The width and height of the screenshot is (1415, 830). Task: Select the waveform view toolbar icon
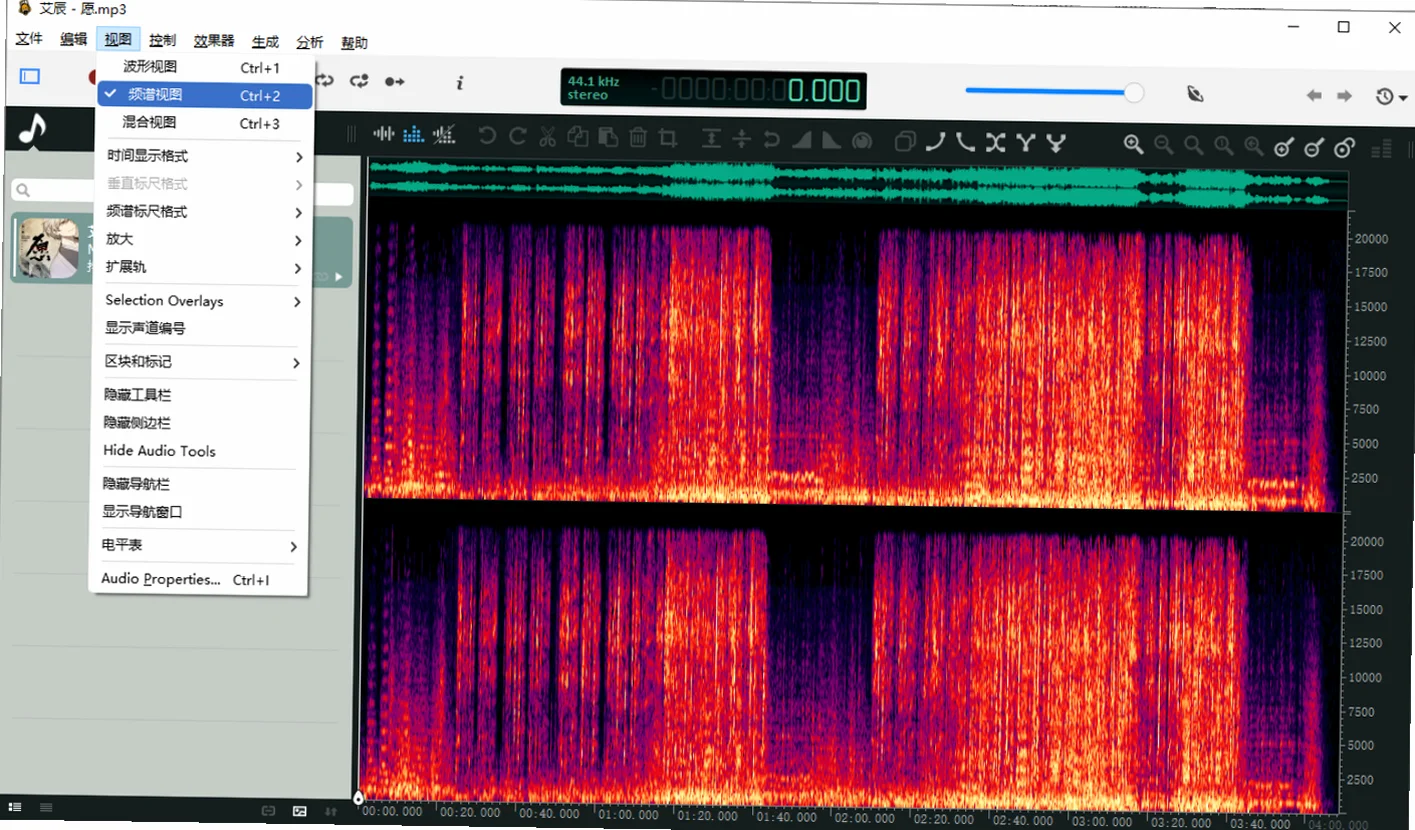(383, 133)
